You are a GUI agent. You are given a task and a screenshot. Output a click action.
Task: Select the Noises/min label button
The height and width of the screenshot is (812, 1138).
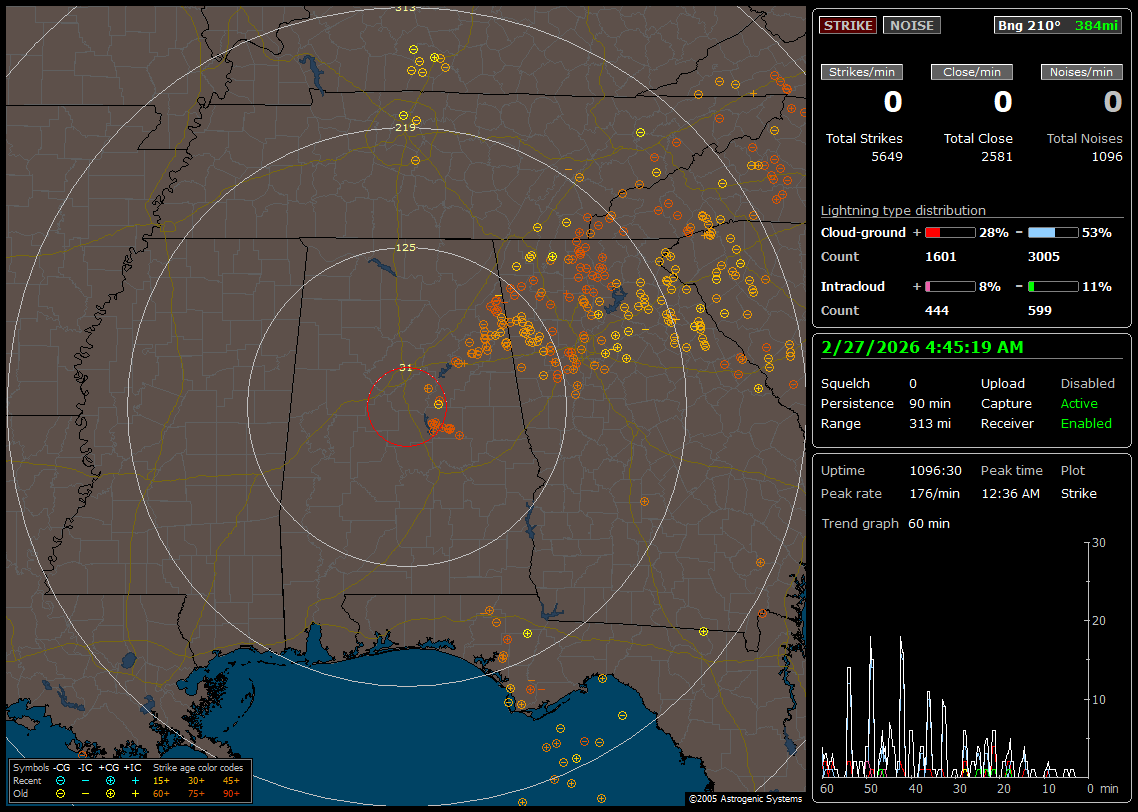1081,72
